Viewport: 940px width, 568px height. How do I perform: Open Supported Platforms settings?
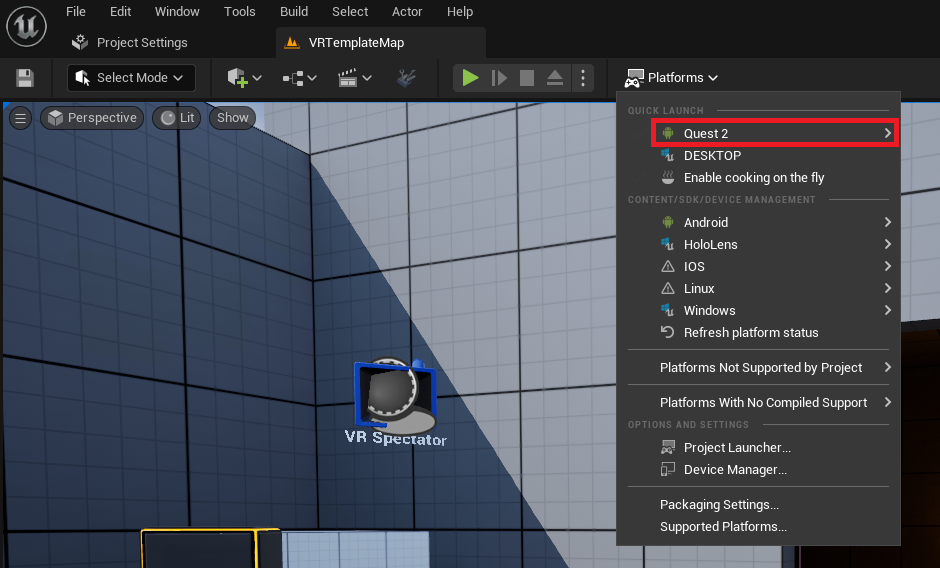click(x=758, y=527)
